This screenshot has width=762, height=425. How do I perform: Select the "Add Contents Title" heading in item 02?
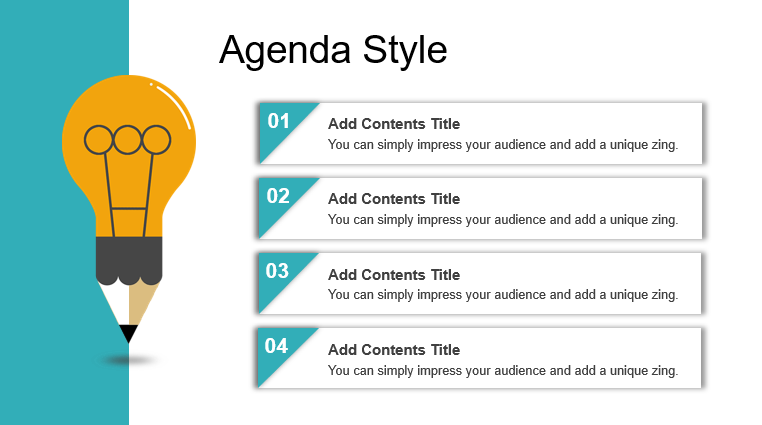[x=394, y=199]
